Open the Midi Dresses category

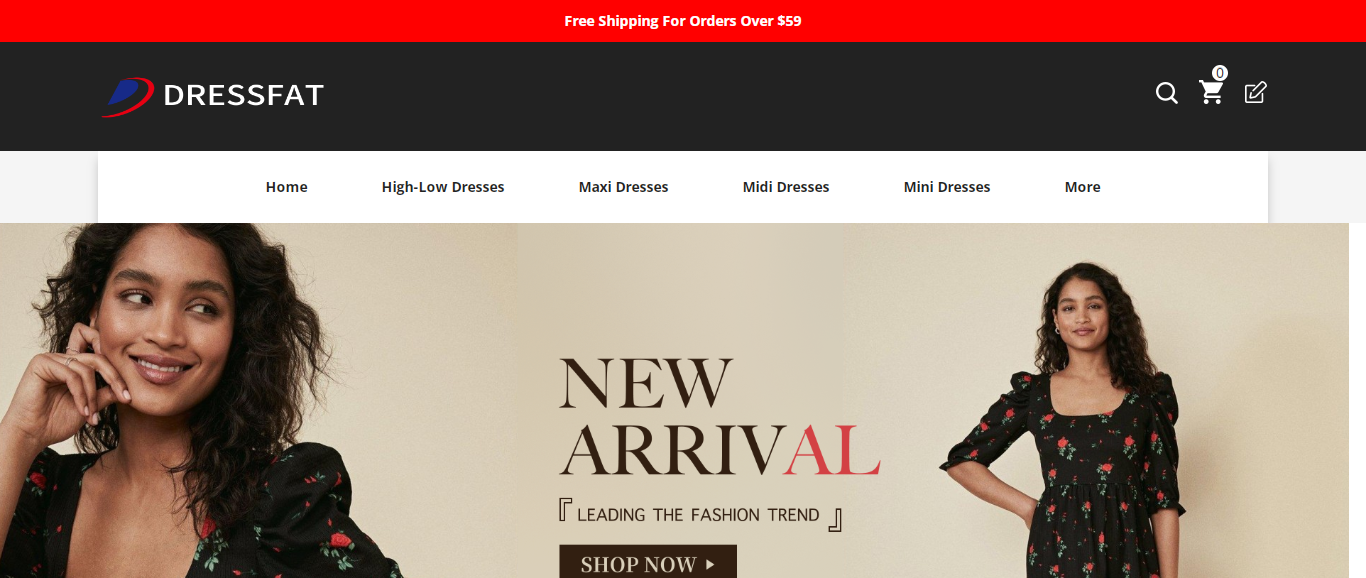pyautogui.click(x=786, y=187)
